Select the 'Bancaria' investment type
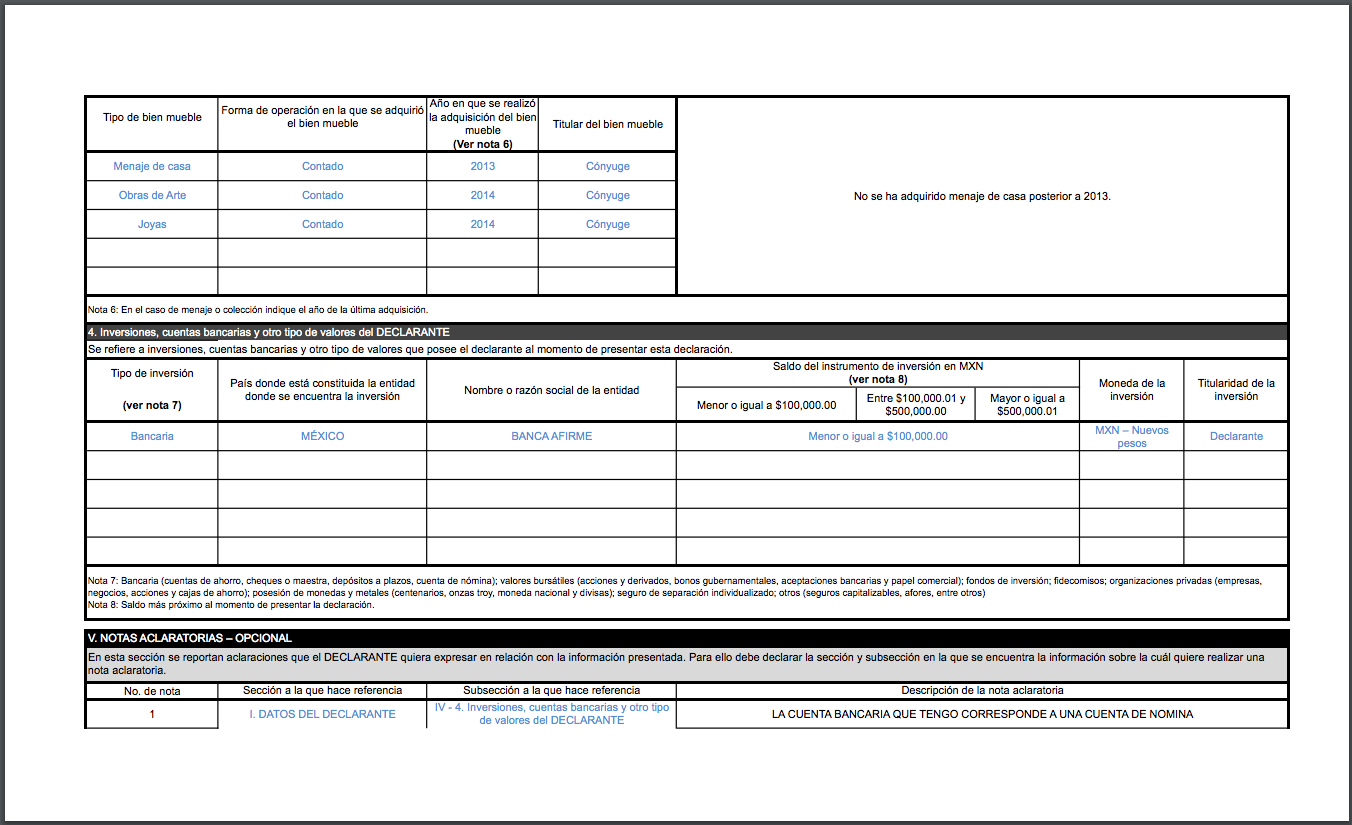 click(x=152, y=436)
